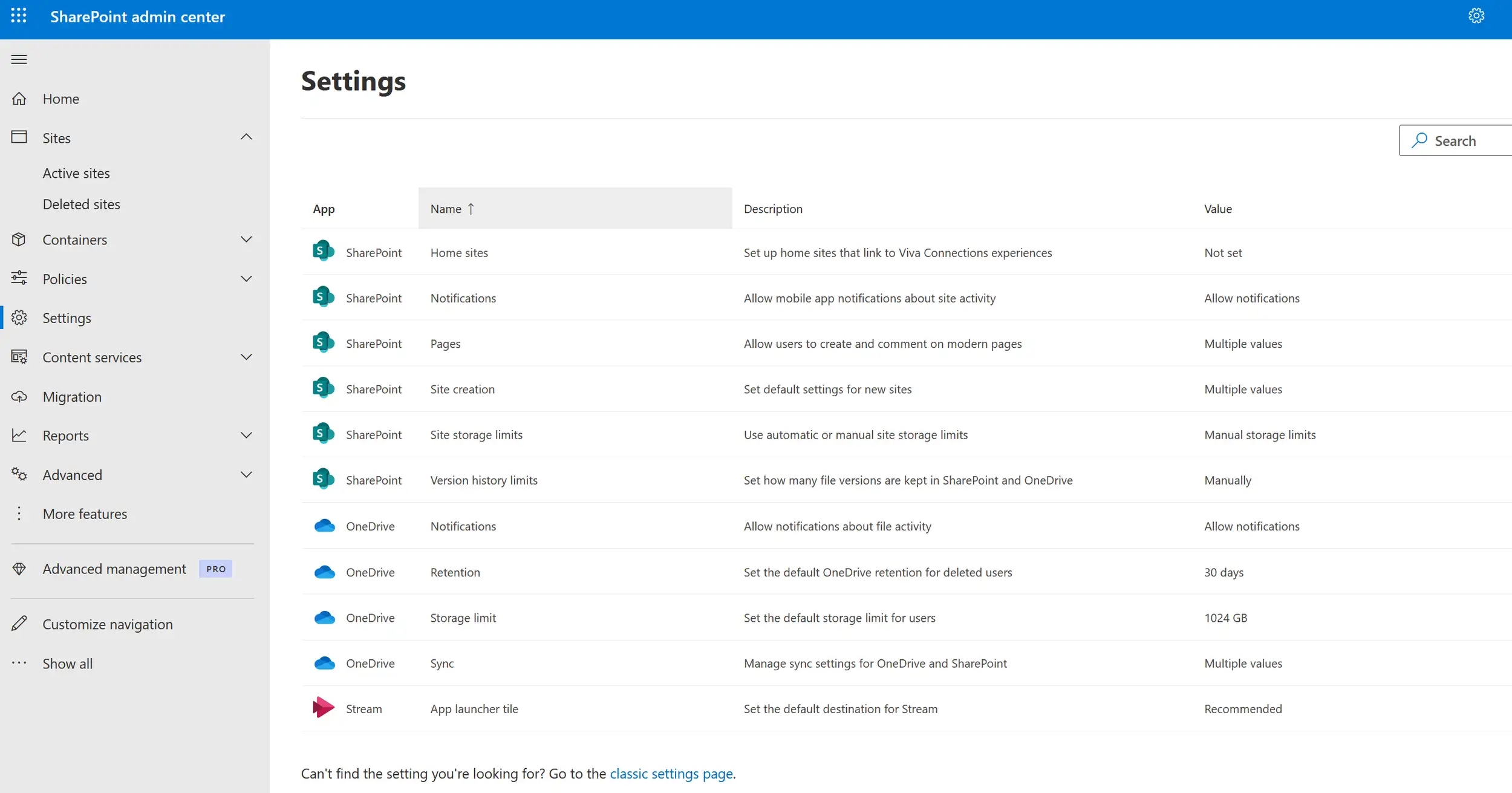Click SharePoint icon in Home sites row
1512x793 pixels.
324,251
